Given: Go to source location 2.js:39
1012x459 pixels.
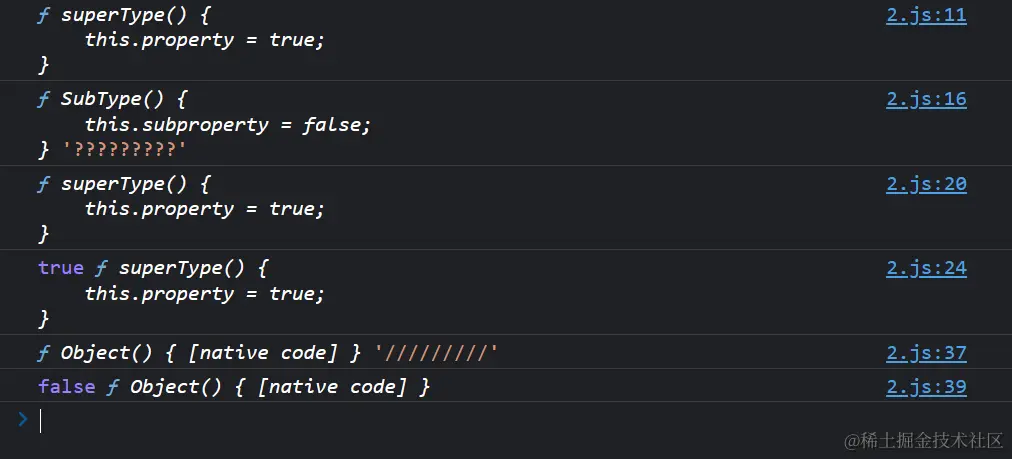Looking at the screenshot, I should tap(926, 387).
